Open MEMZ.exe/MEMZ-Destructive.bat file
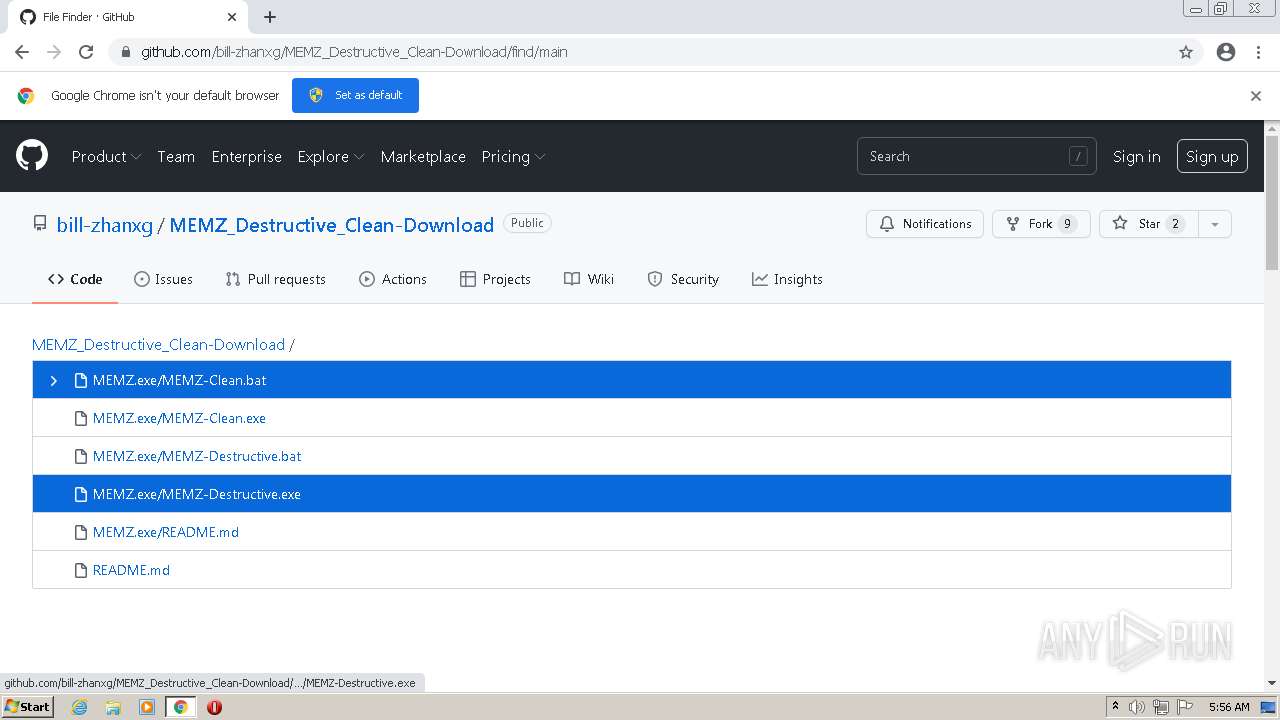This screenshot has height=720, width=1280. click(x=197, y=456)
